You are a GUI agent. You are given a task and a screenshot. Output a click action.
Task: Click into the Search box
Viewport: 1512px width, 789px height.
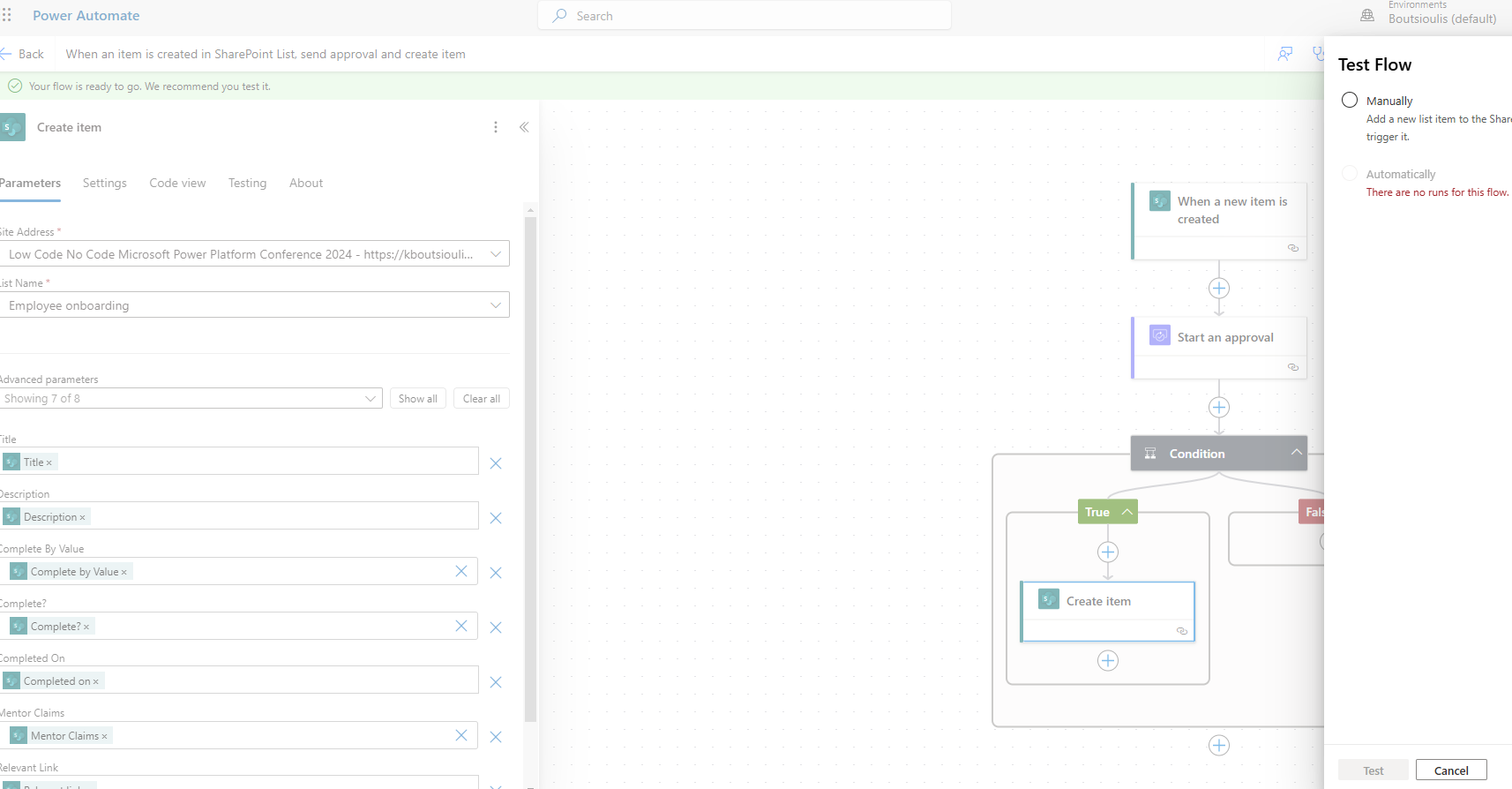pos(744,16)
